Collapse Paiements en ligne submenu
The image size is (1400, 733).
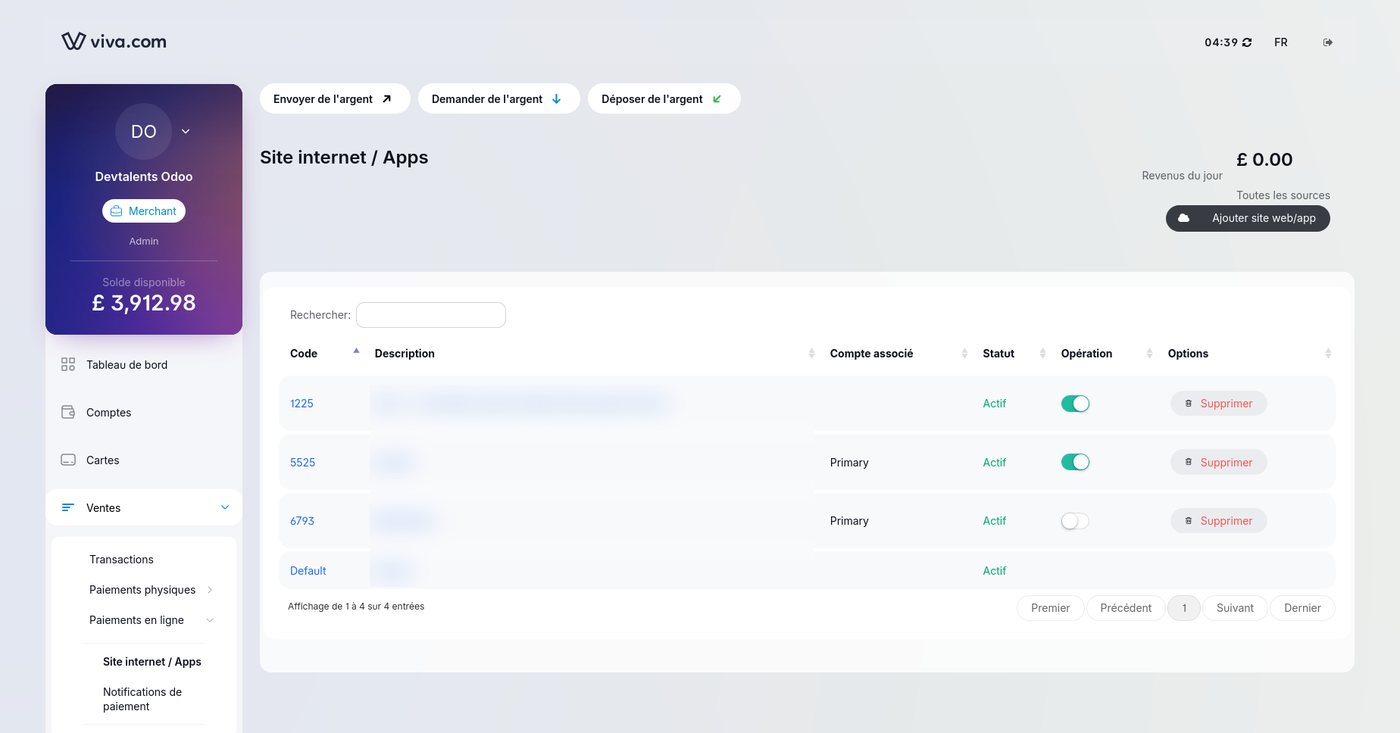210,620
